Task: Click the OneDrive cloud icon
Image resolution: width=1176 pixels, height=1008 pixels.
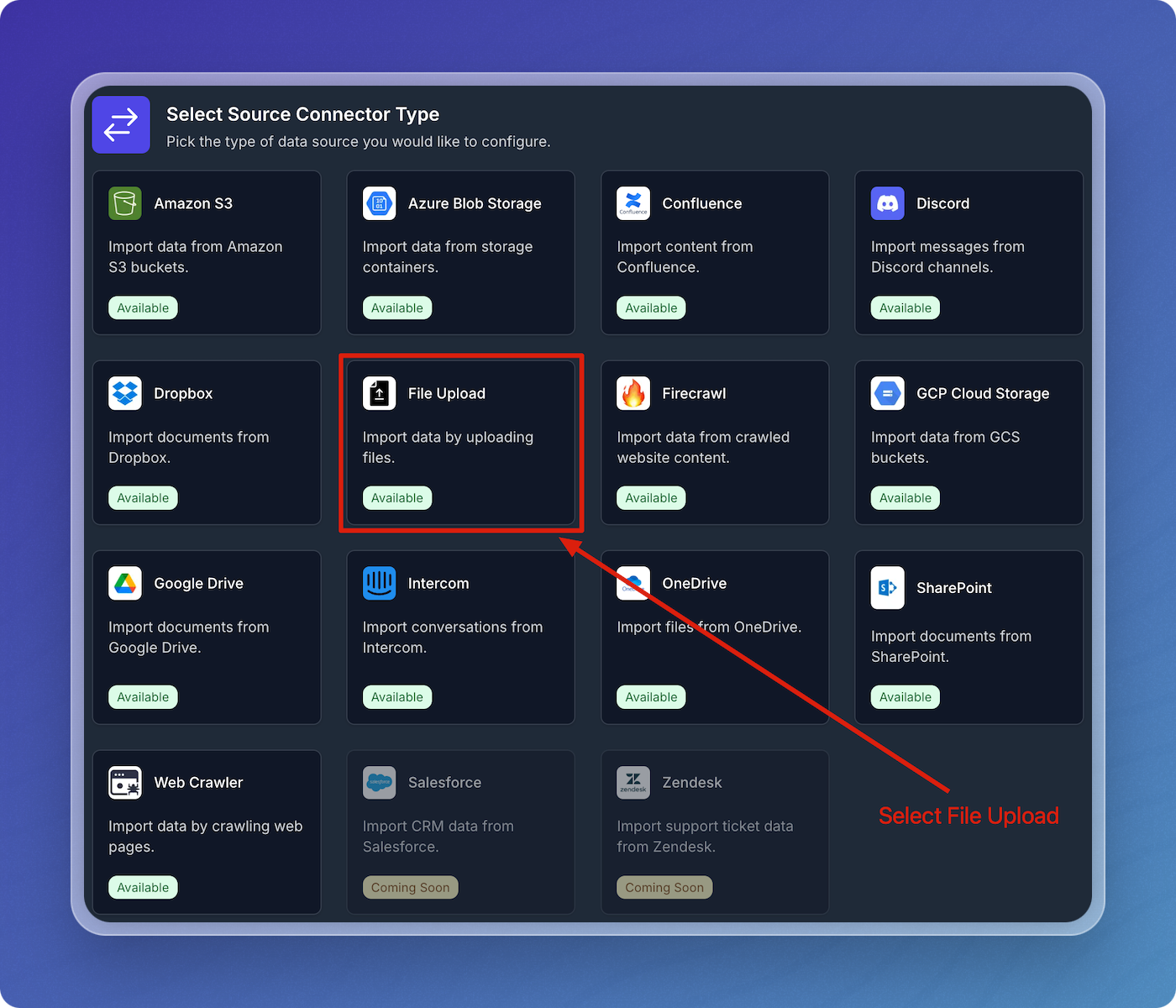Action: [x=633, y=583]
